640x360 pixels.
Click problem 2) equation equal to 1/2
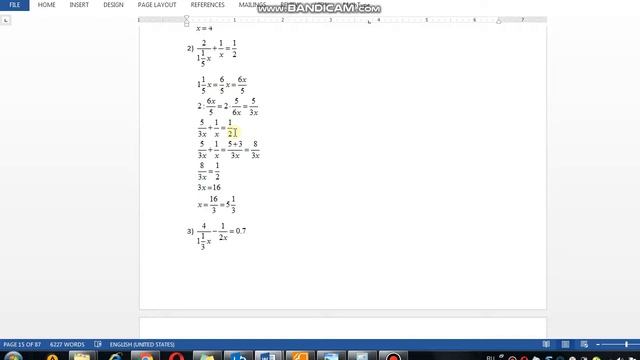[212, 52]
